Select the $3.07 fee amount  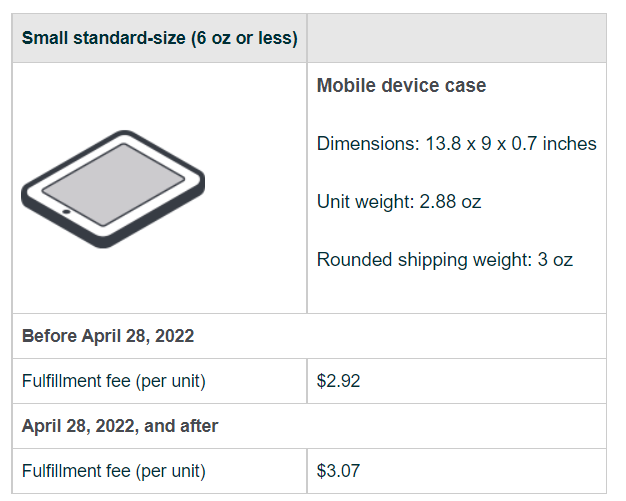[338, 471]
